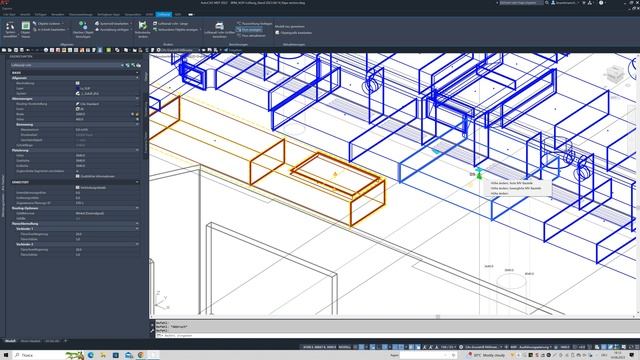The height and width of the screenshot is (360, 640).
Task: Click Fluss aktualisieren in the ribbon
Action: click(251, 36)
